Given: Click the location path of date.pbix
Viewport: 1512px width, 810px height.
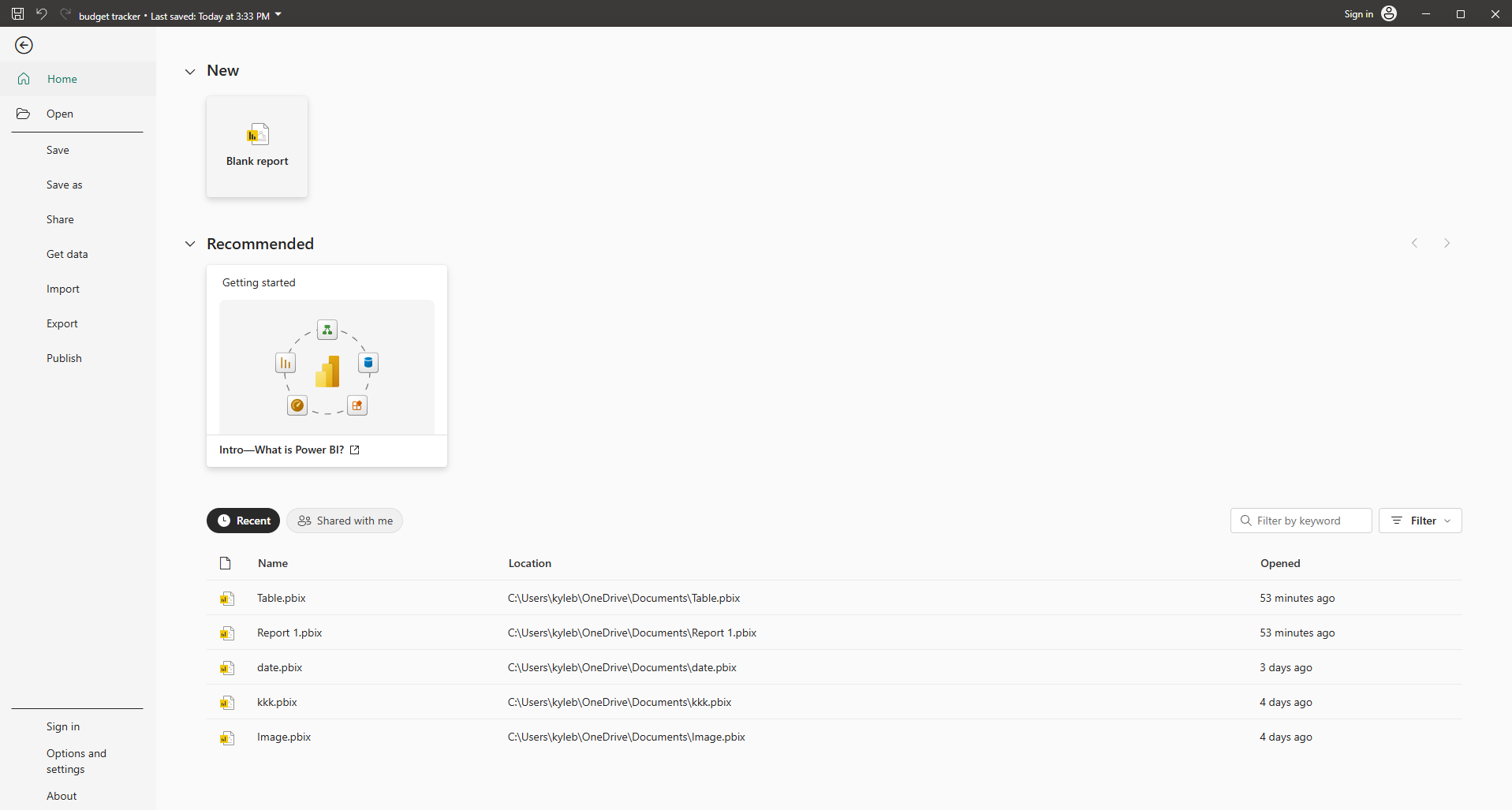Looking at the screenshot, I should [622, 667].
